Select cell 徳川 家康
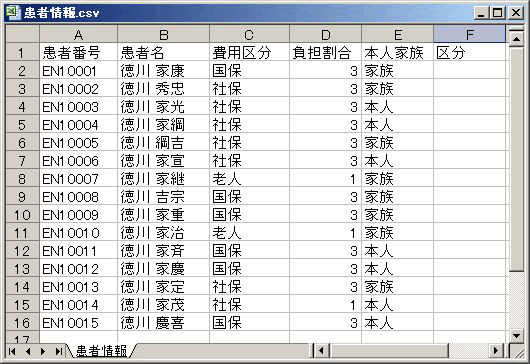Viewport: 530px width, 364px height. (164, 71)
